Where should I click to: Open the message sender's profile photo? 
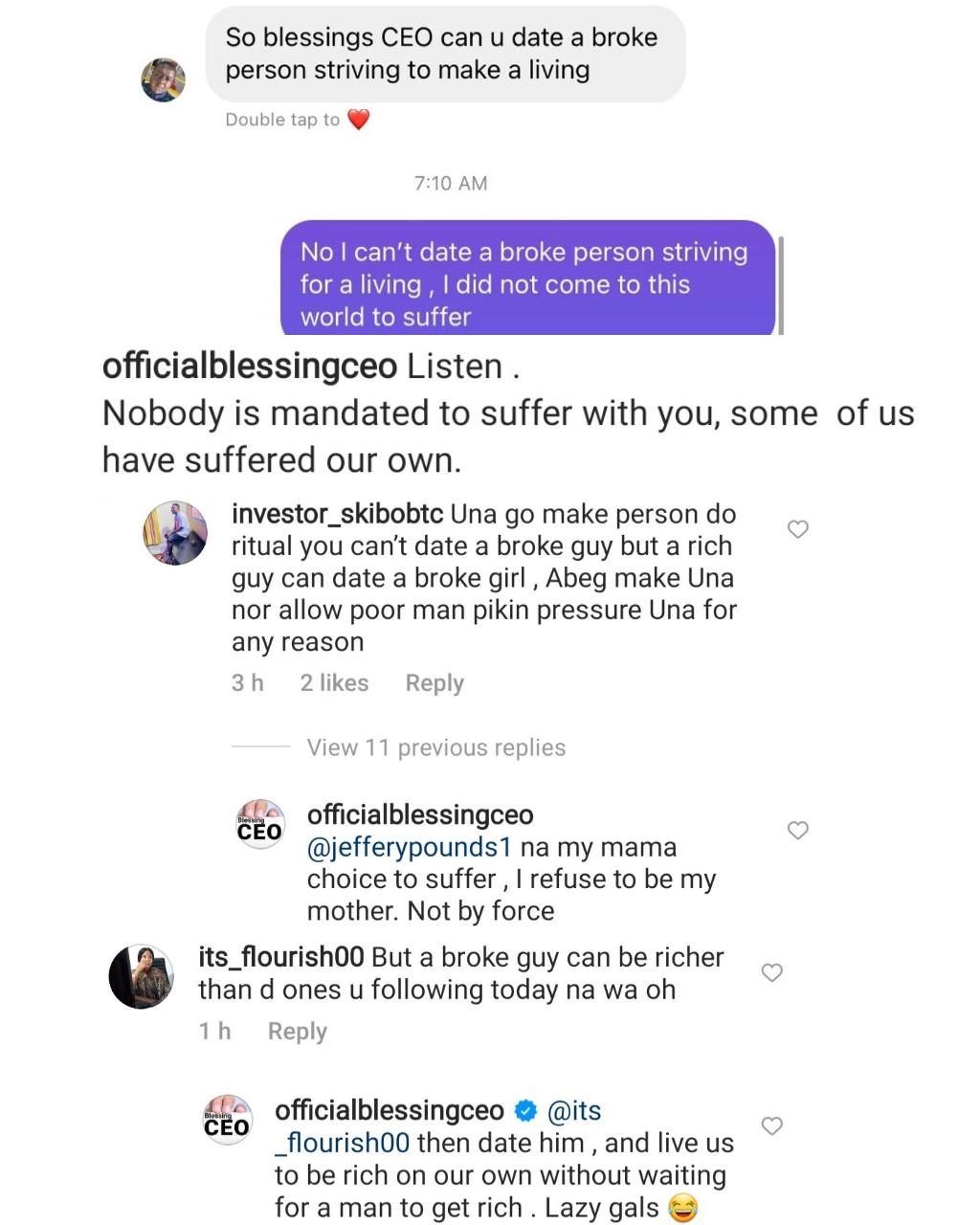[x=163, y=79]
